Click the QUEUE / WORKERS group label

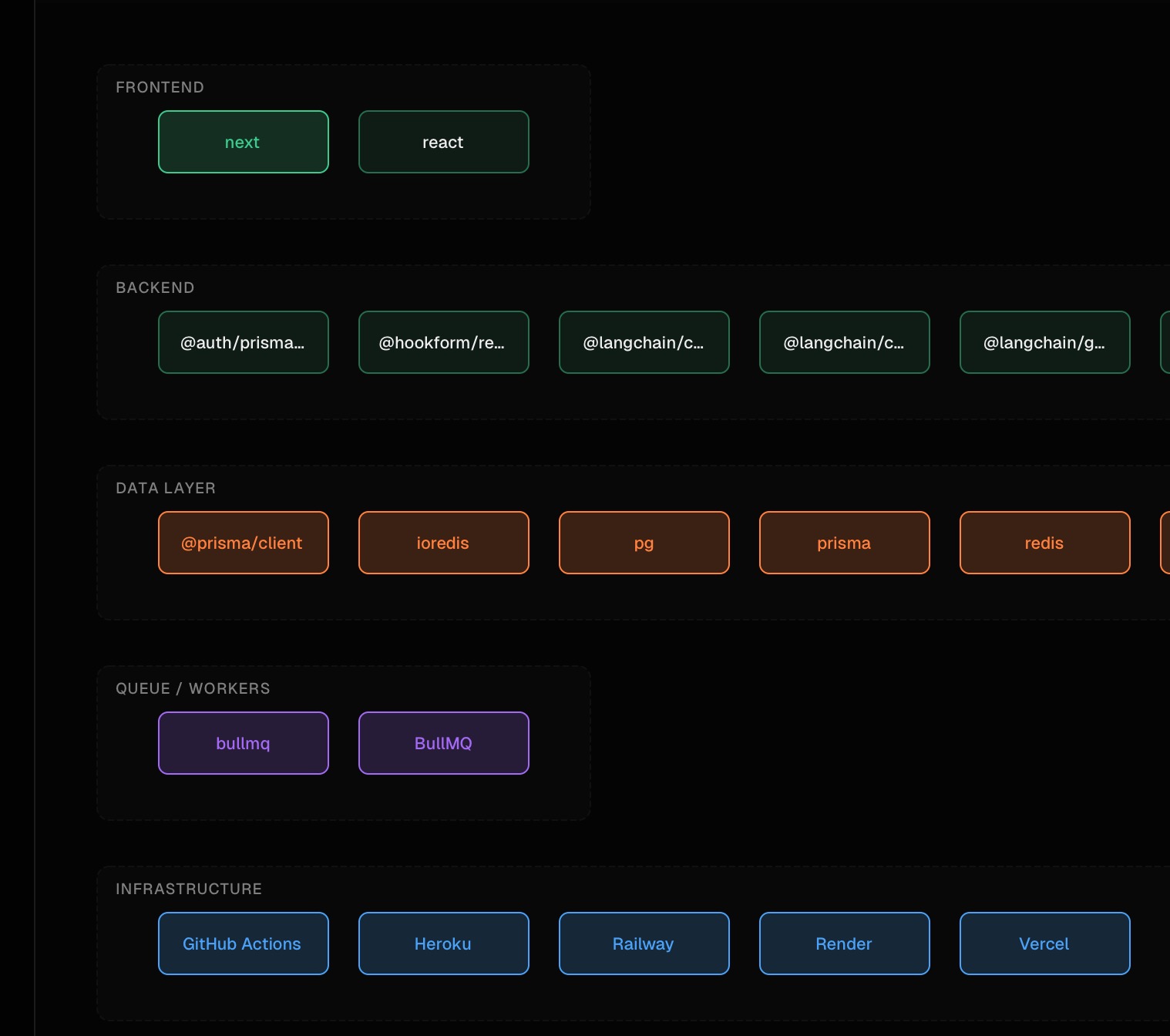tap(193, 688)
